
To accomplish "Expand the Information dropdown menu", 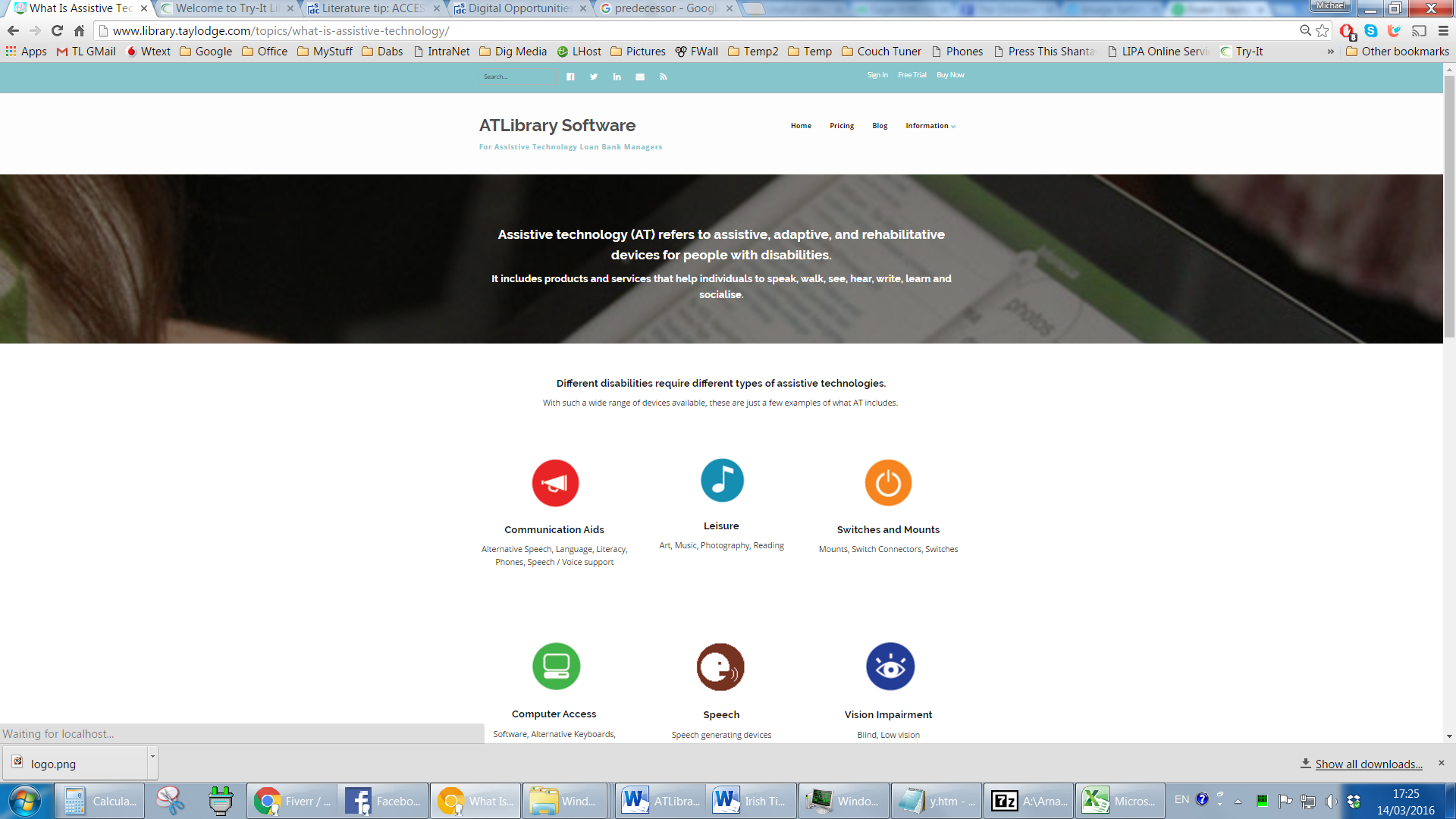I will pyautogui.click(x=930, y=126).
